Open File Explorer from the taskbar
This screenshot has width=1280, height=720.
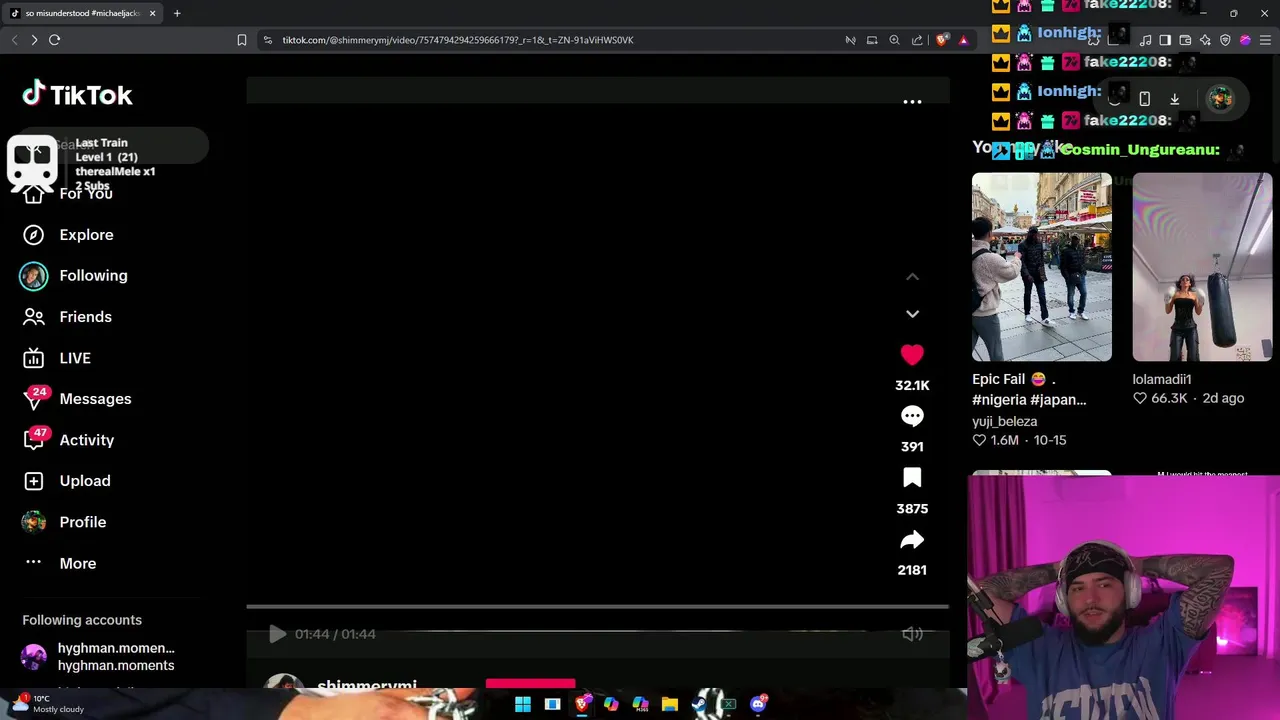670,704
